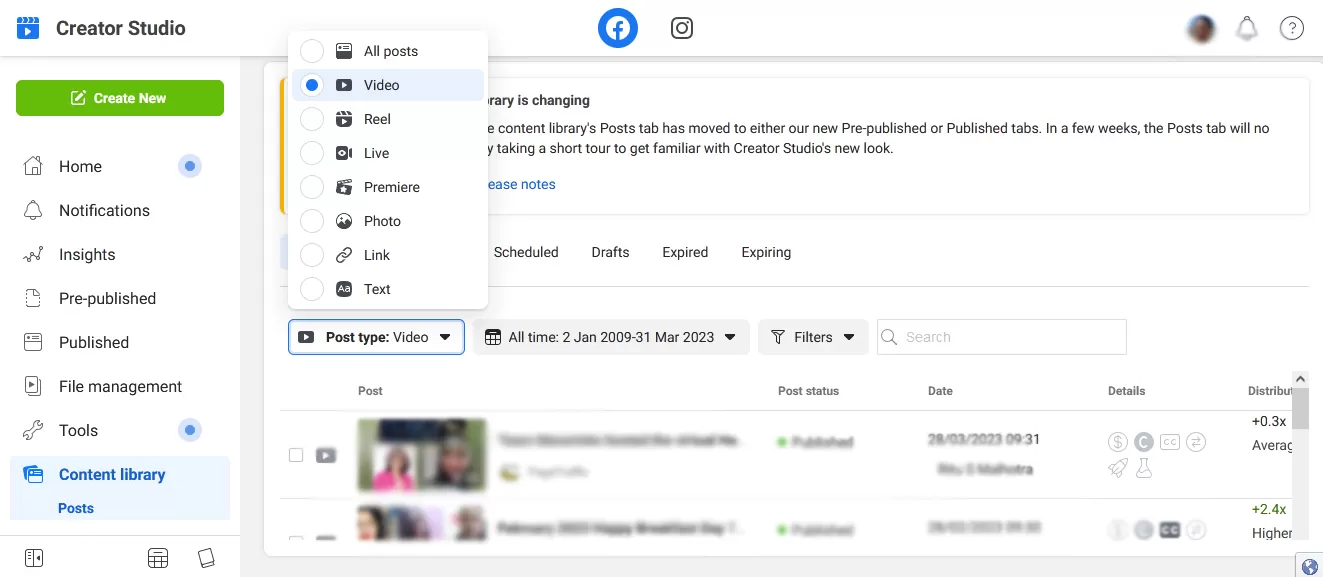Click the Search magnifier icon
The image size is (1323, 577).
[888, 337]
